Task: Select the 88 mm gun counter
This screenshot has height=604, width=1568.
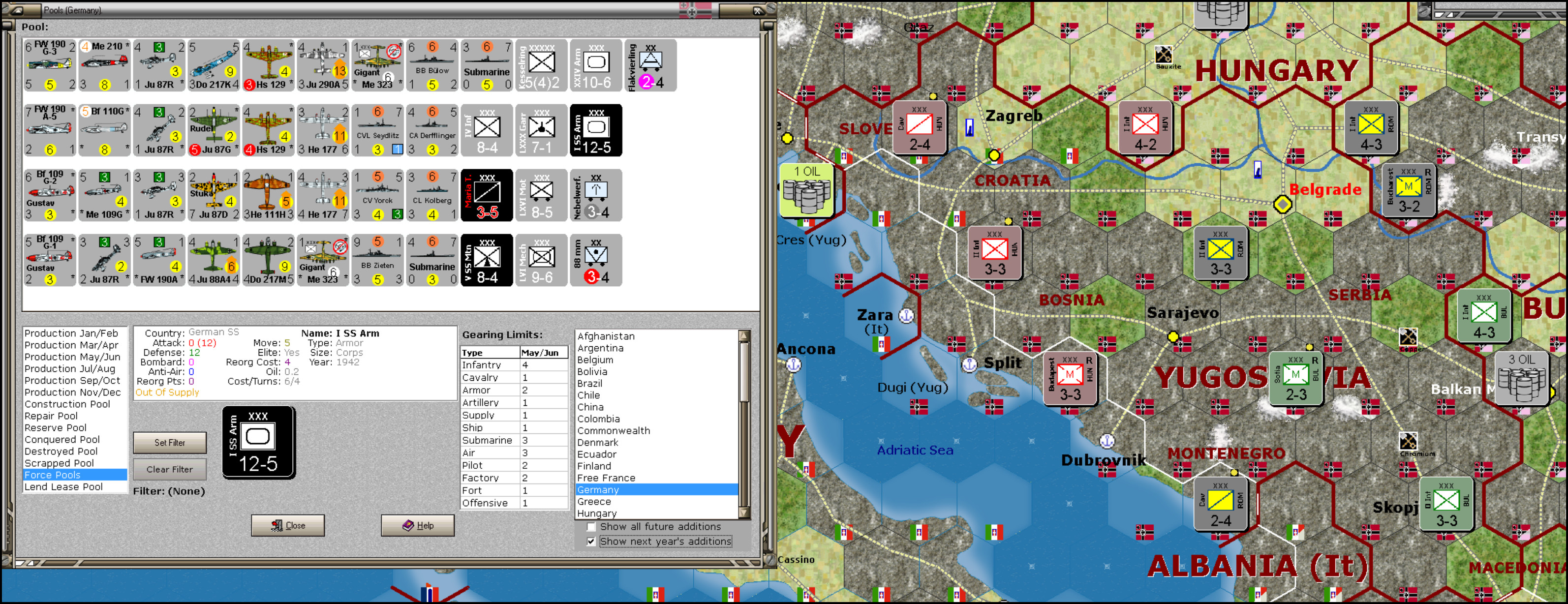Action: (x=596, y=260)
